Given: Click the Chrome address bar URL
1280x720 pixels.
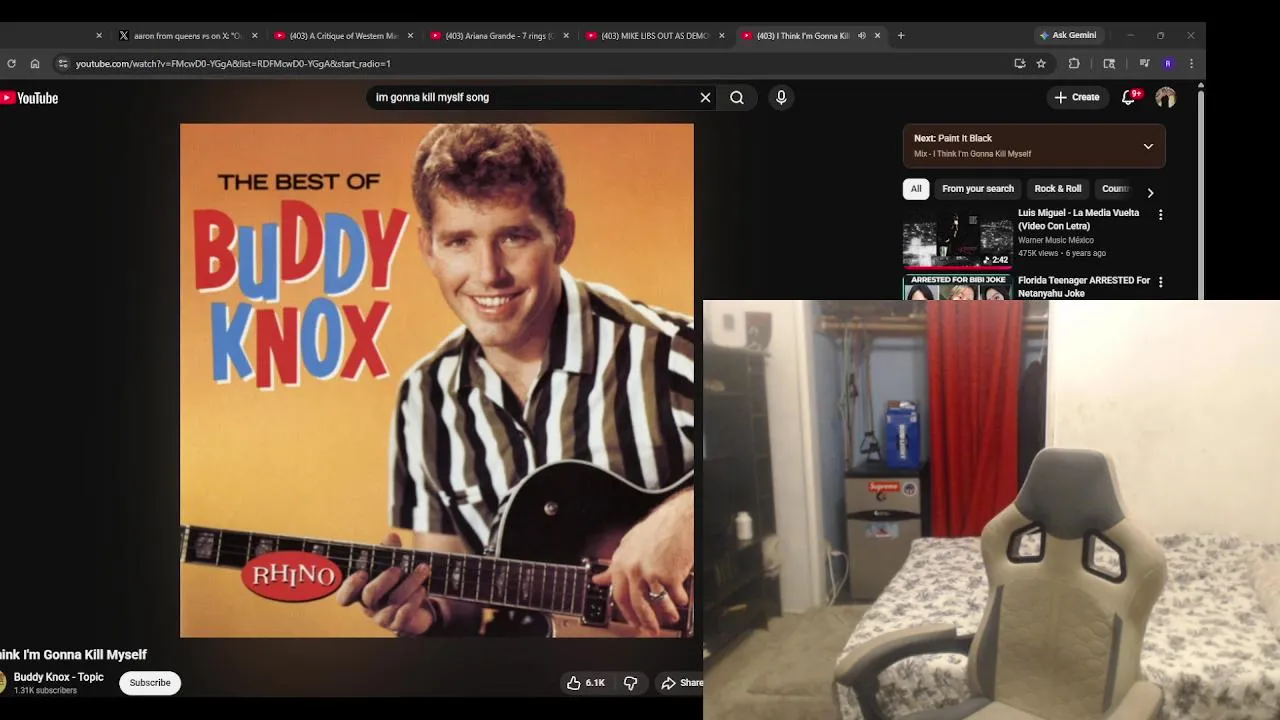Looking at the screenshot, I should pyautogui.click(x=233, y=63).
